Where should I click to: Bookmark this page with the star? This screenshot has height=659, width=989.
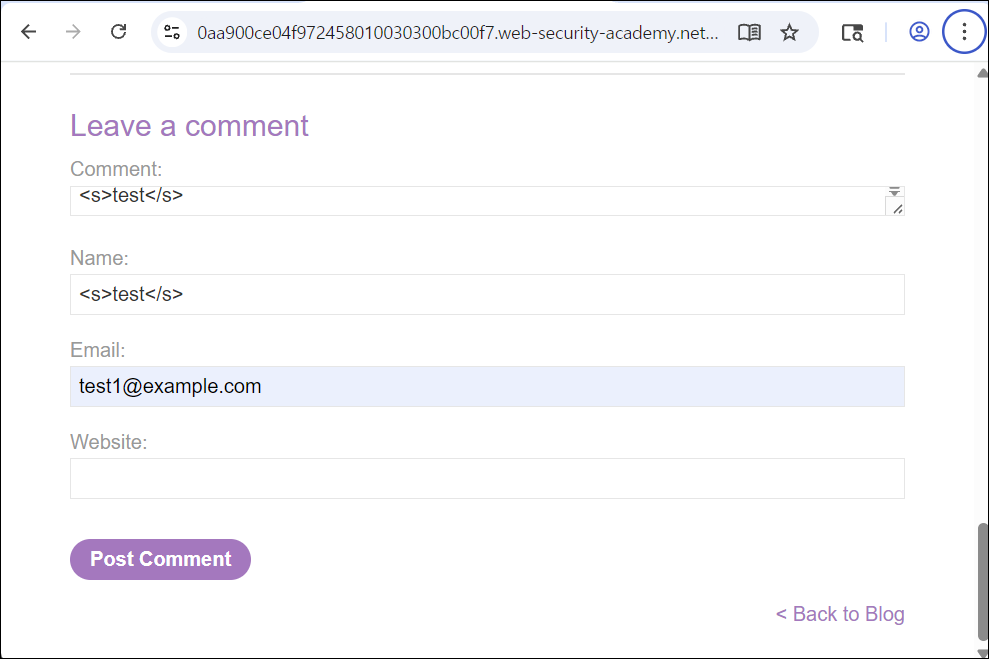tap(789, 32)
